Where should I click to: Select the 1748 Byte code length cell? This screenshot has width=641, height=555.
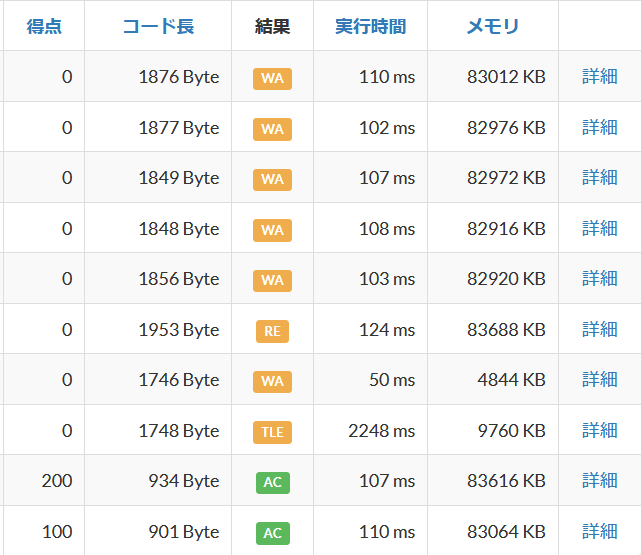coord(158,430)
